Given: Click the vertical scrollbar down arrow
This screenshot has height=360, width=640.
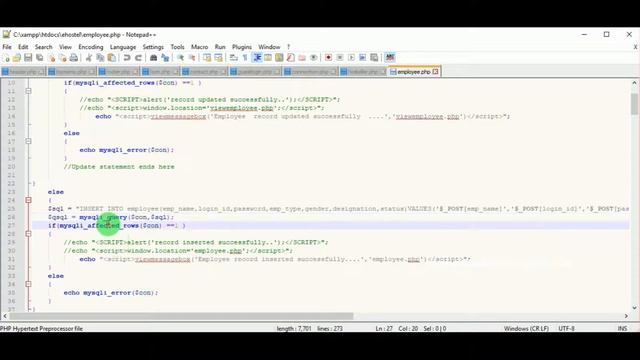Looking at the screenshot, I should [634, 308].
